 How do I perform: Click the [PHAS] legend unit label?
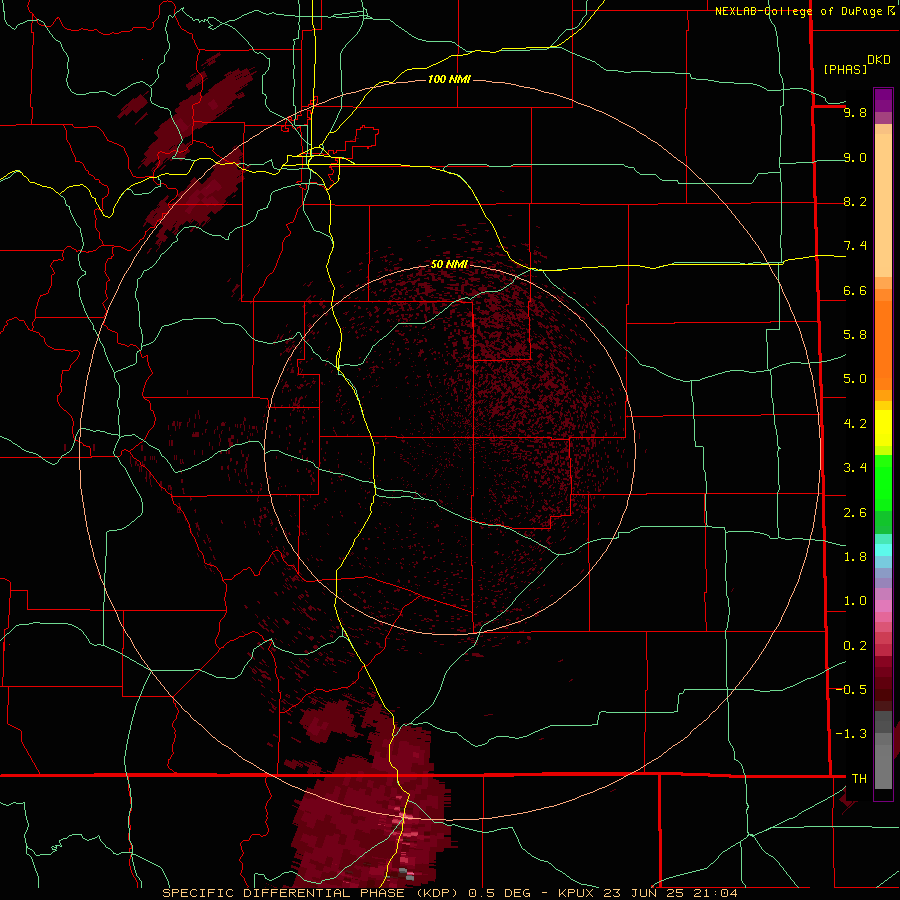tap(845, 69)
